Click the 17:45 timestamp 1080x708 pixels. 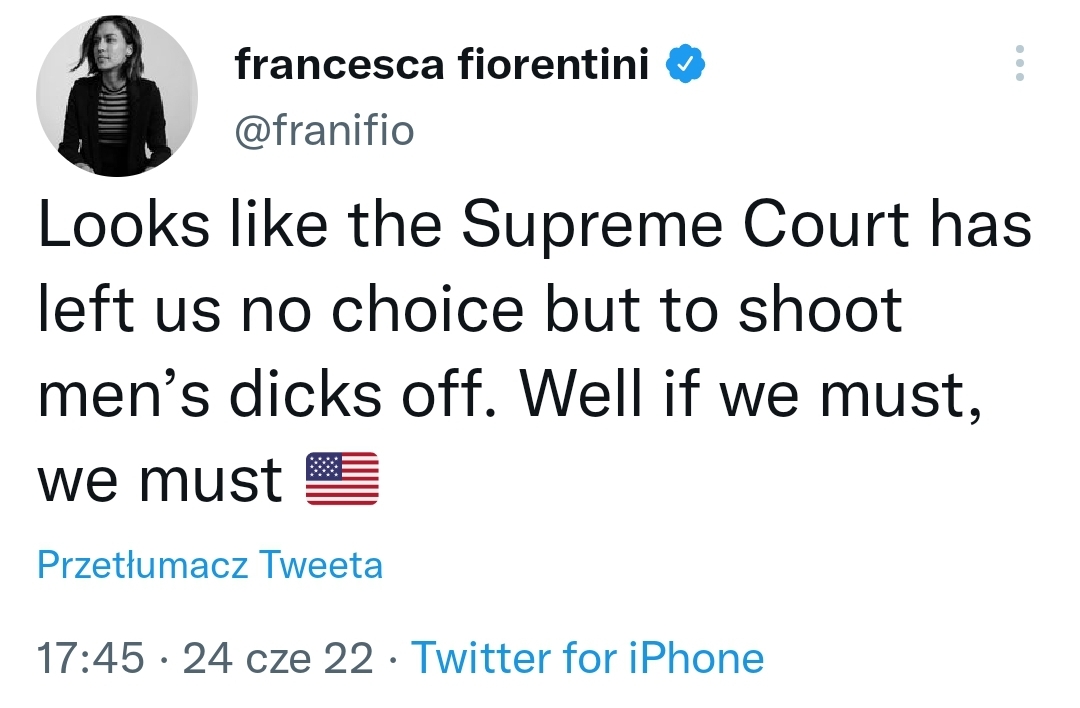point(91,658)
